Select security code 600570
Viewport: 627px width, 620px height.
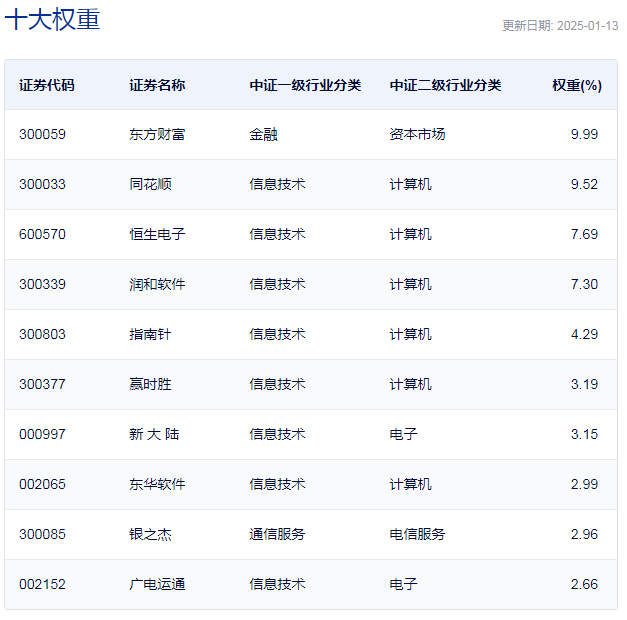pos(42,234)
